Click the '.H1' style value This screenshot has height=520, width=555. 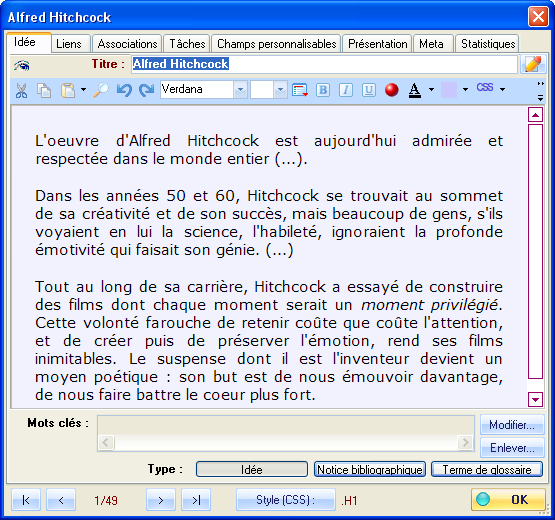pos(350,500)
